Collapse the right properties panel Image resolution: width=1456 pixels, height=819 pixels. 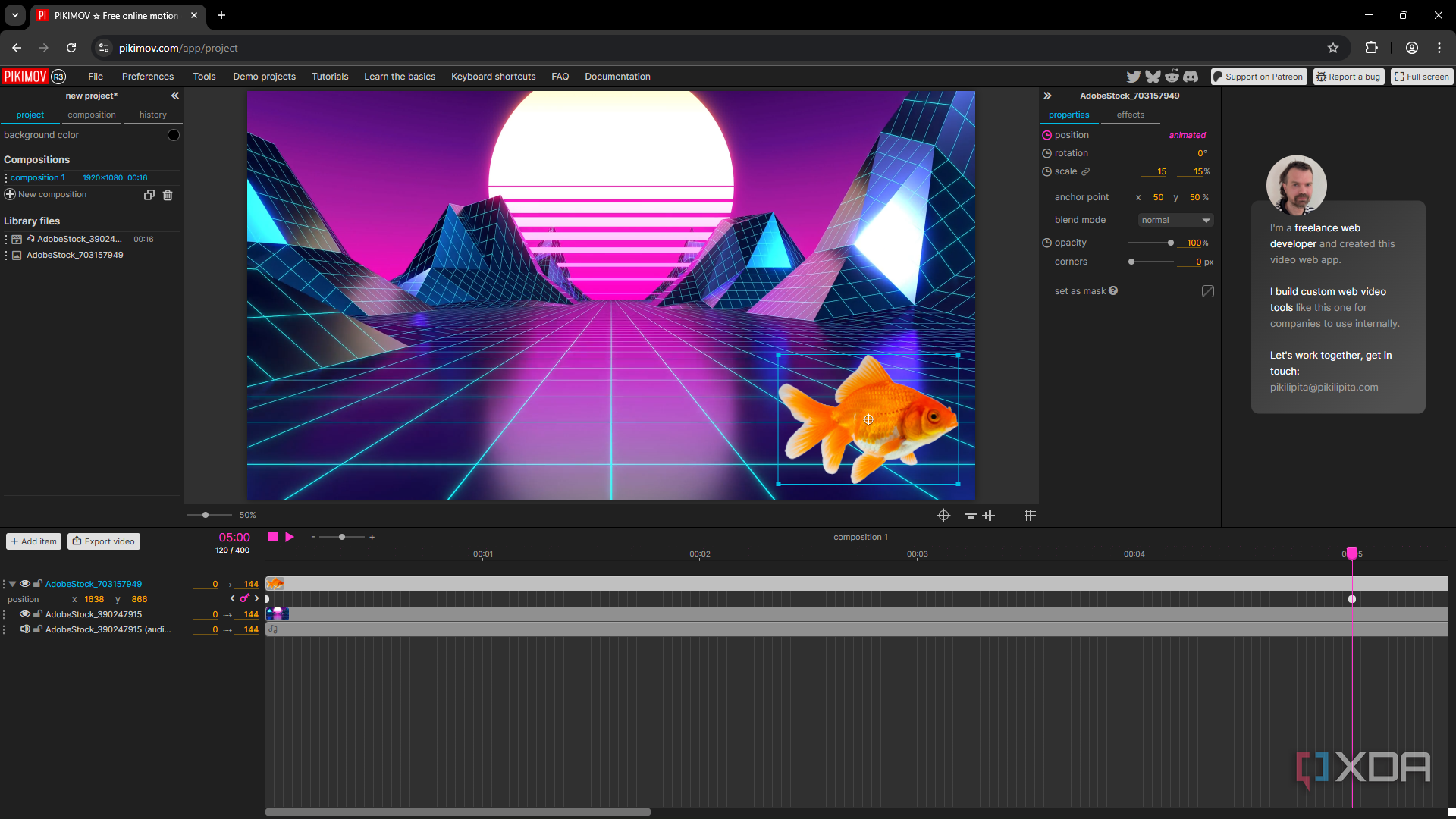click(1047, 96)
